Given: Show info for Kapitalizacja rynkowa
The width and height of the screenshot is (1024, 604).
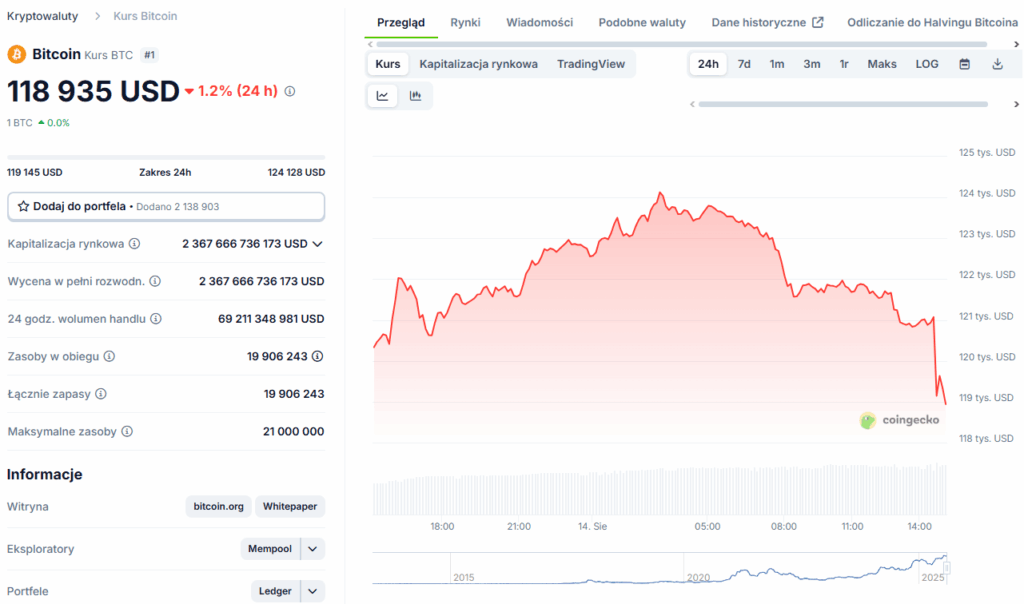Looking at the screenshot, I should (135, 244).
